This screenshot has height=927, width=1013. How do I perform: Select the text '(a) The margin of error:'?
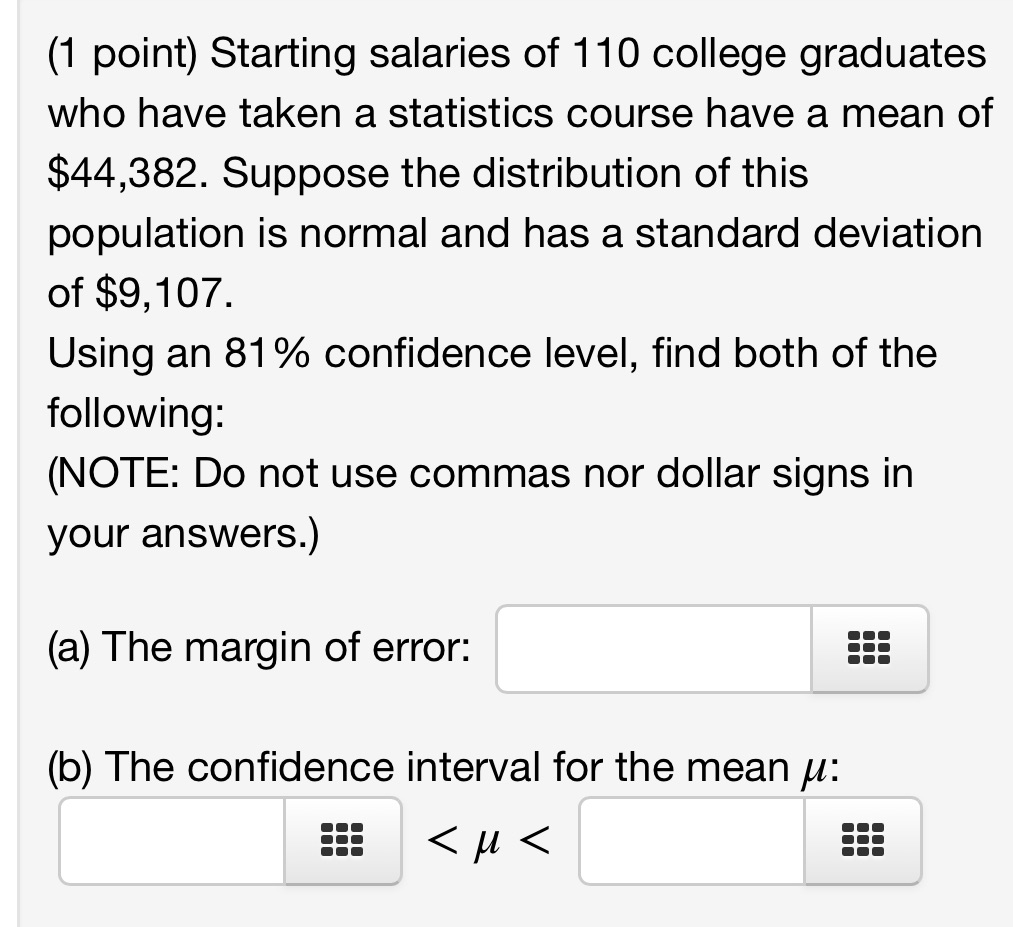click(260, 648)
